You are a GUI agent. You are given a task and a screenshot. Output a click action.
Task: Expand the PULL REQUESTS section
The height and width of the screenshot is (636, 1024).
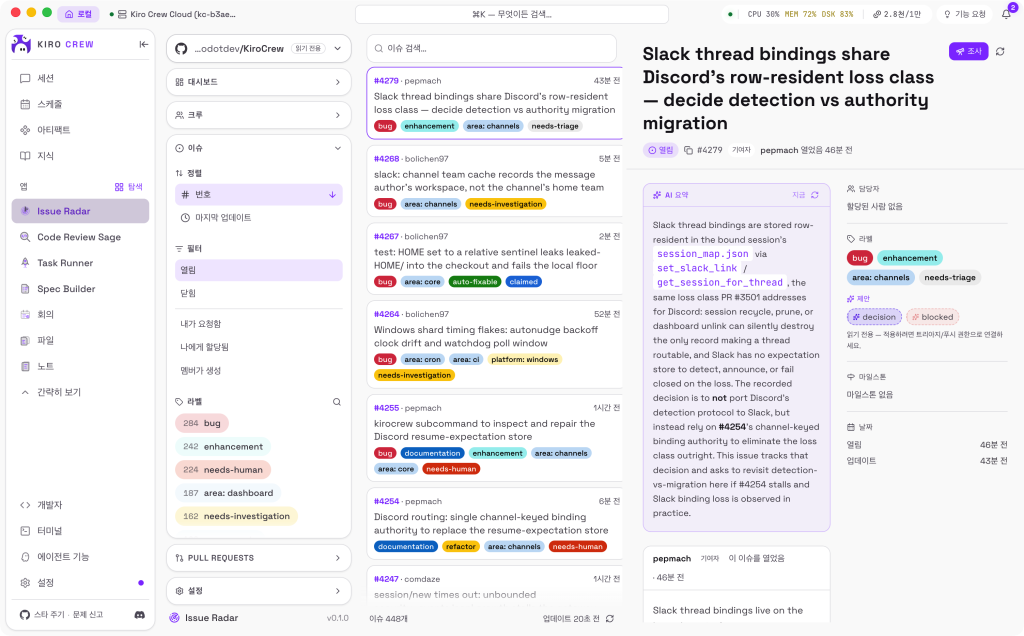(x=259, y=558)
